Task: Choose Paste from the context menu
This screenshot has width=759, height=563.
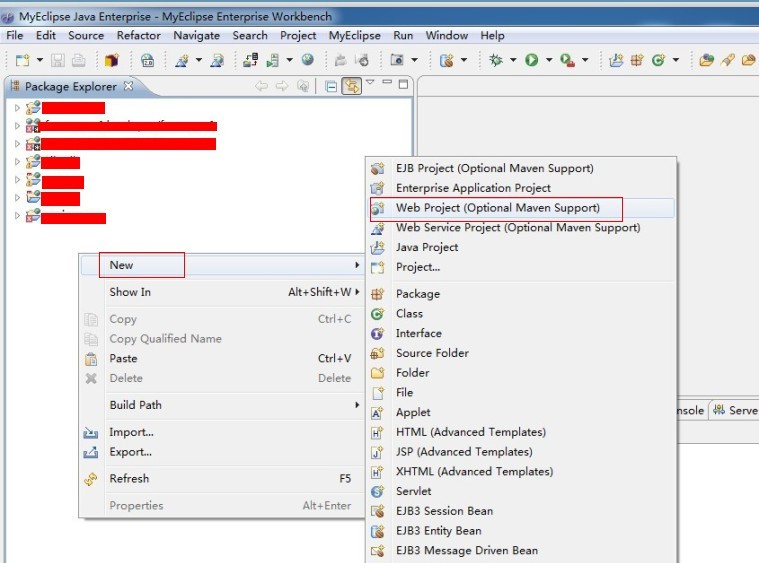Action: [222, 358]
